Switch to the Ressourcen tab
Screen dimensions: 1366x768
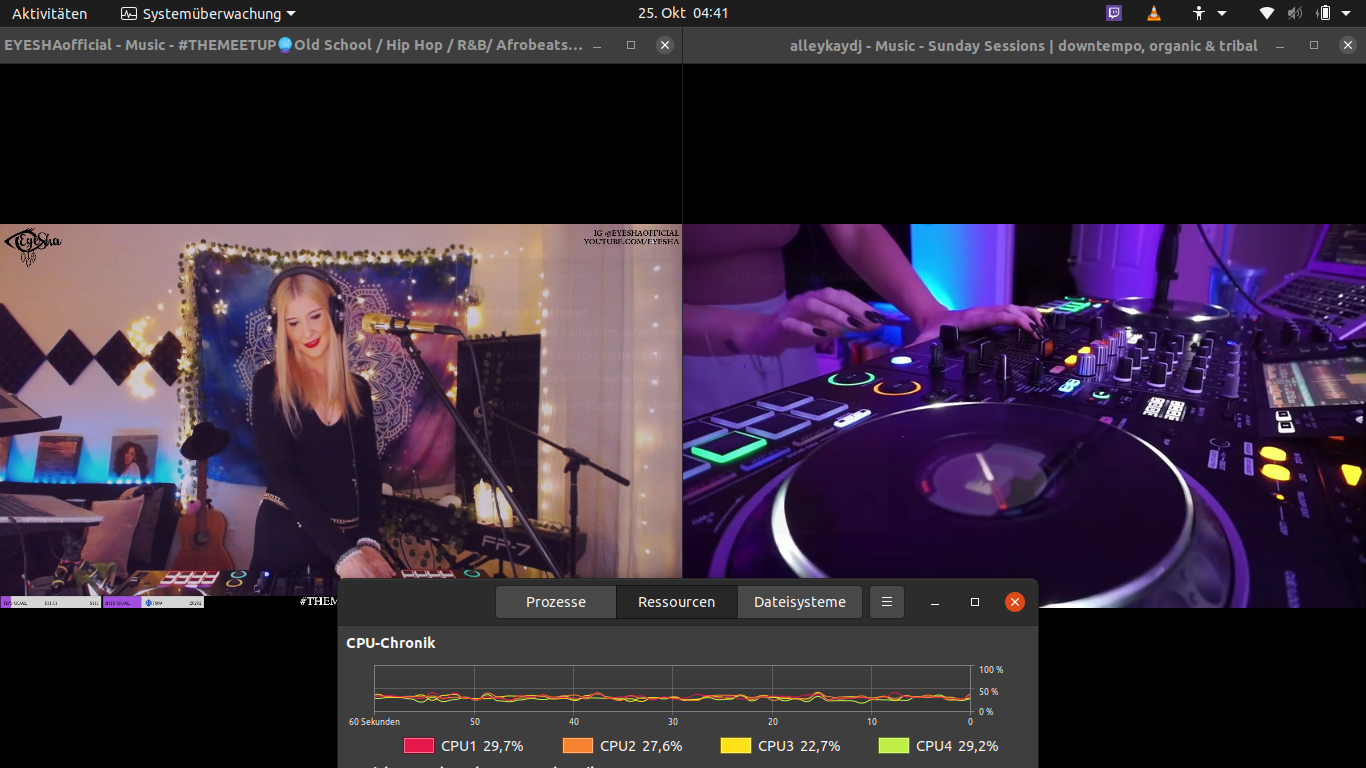tap(677, 602)
